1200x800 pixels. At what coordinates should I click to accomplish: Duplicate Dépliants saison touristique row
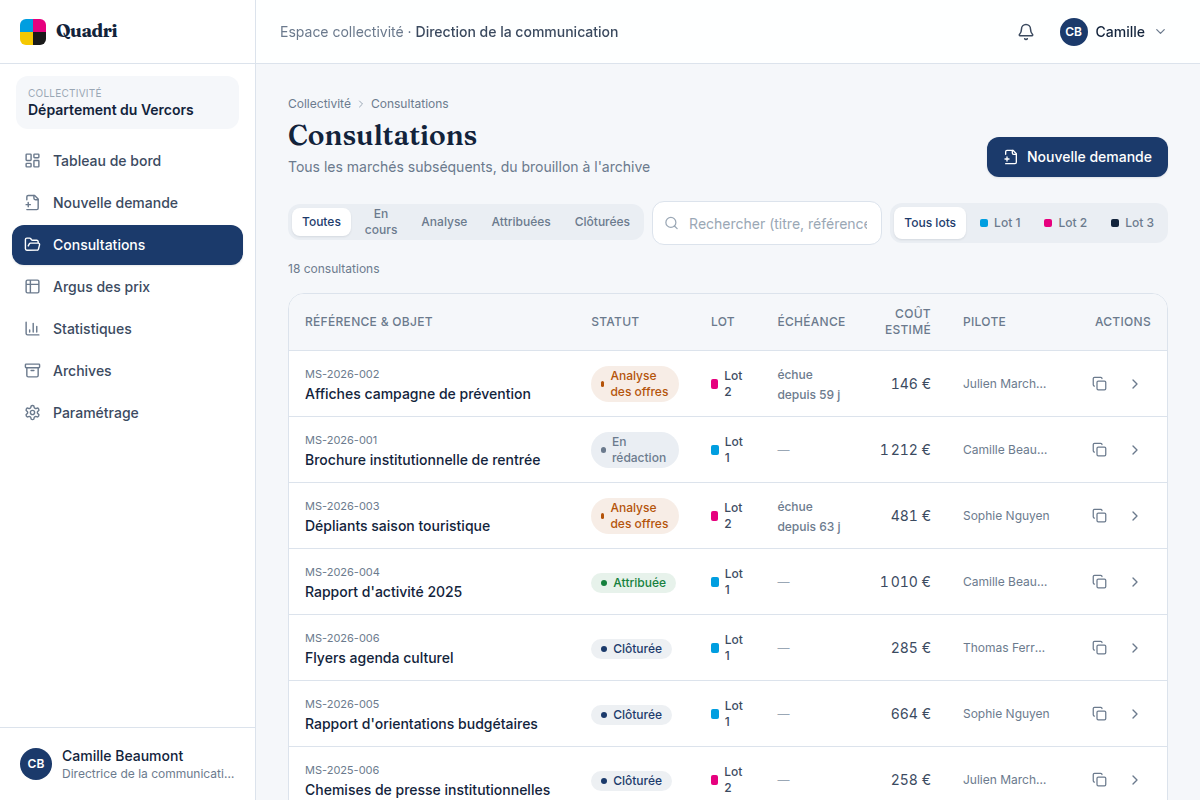pos(1099,516)
